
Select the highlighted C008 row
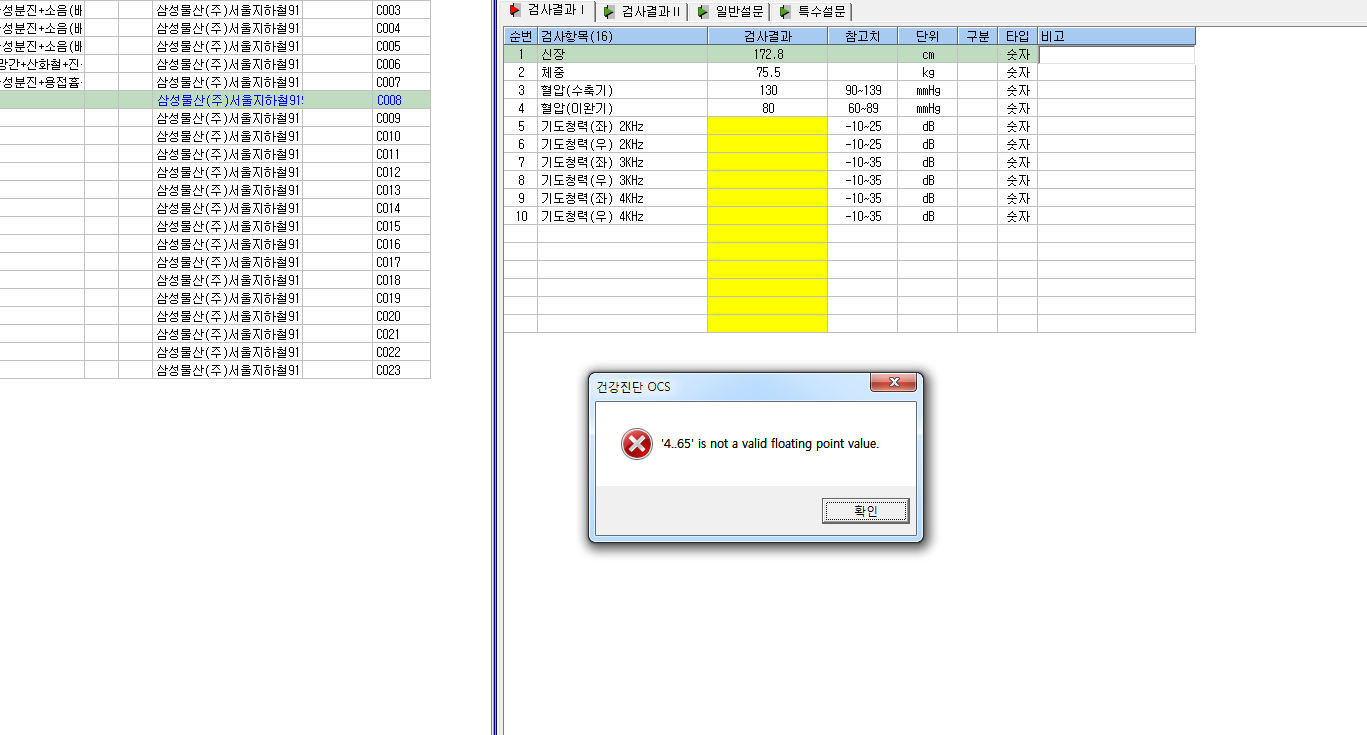click(215, 100)
